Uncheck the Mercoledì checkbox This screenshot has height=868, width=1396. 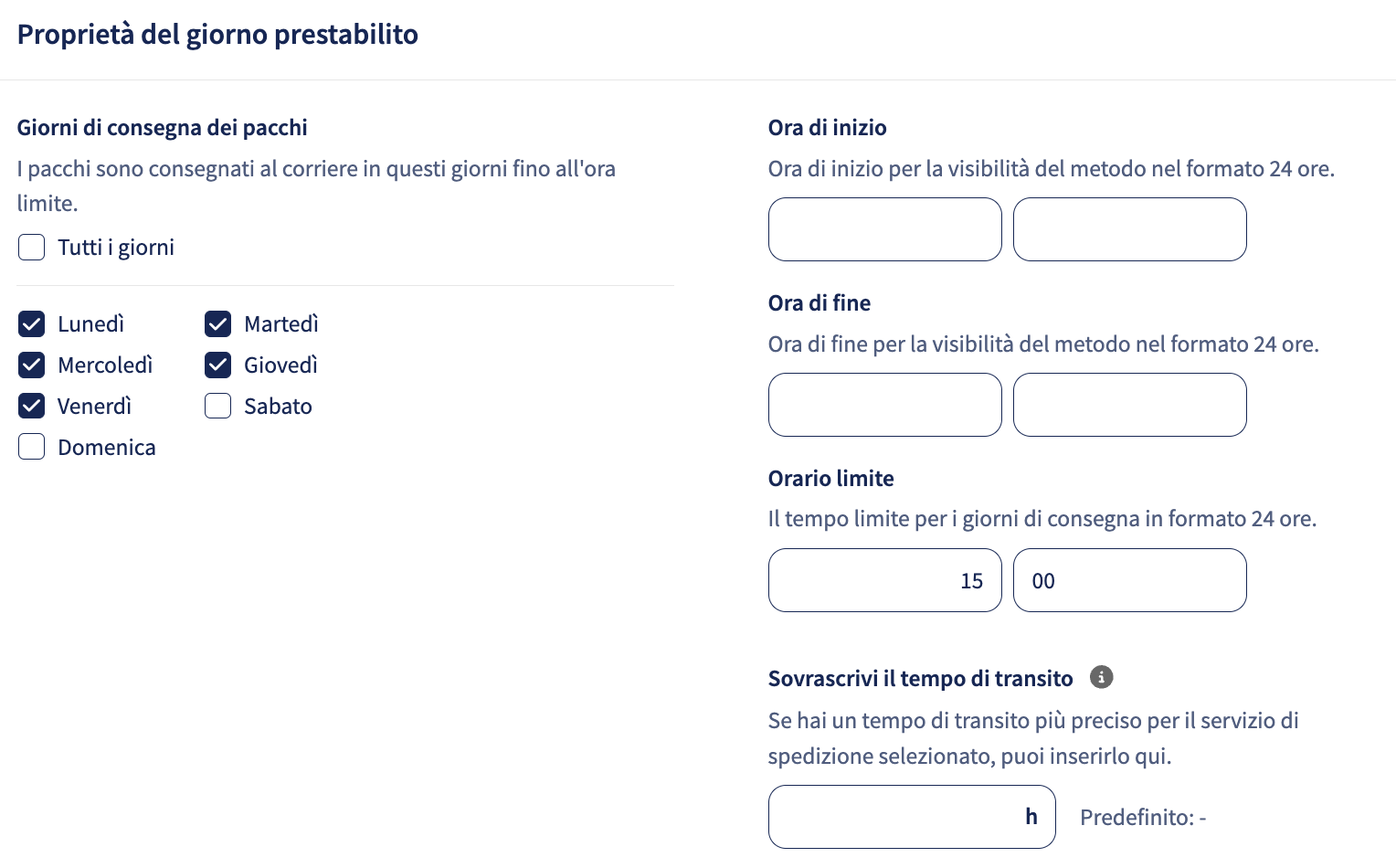(x=32, y=365)
